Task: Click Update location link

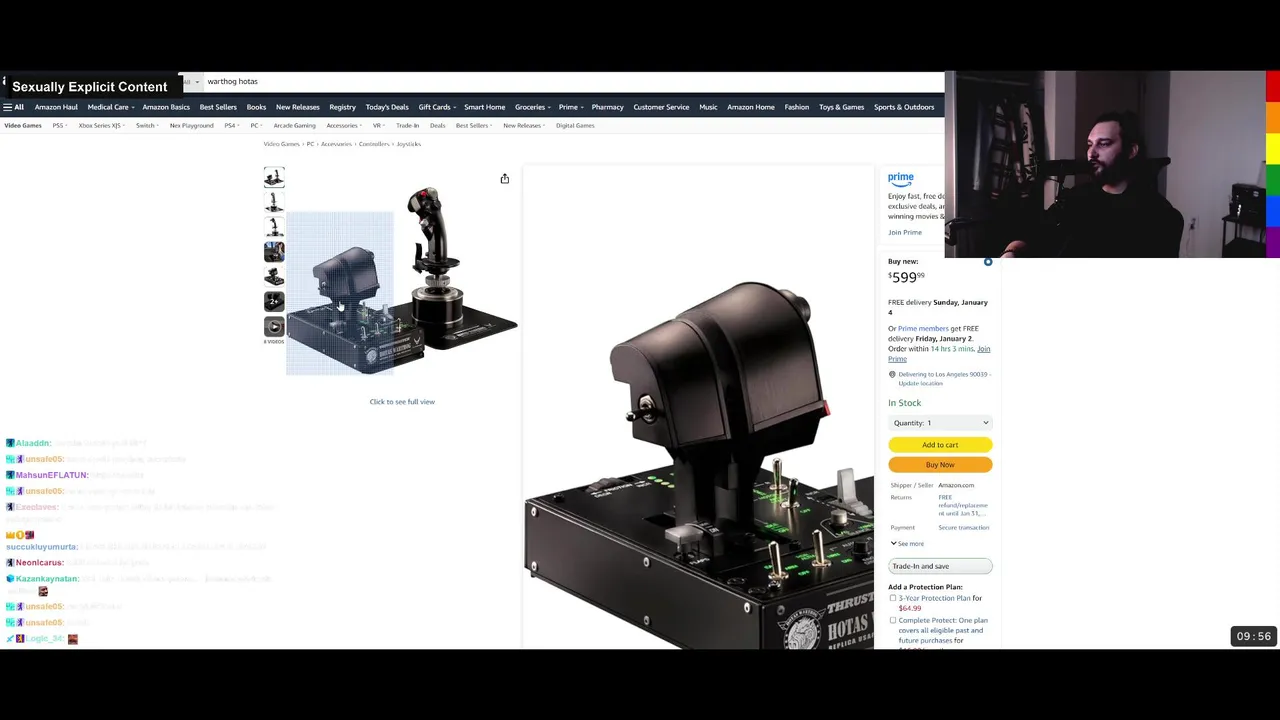Action: coord(920,384)
